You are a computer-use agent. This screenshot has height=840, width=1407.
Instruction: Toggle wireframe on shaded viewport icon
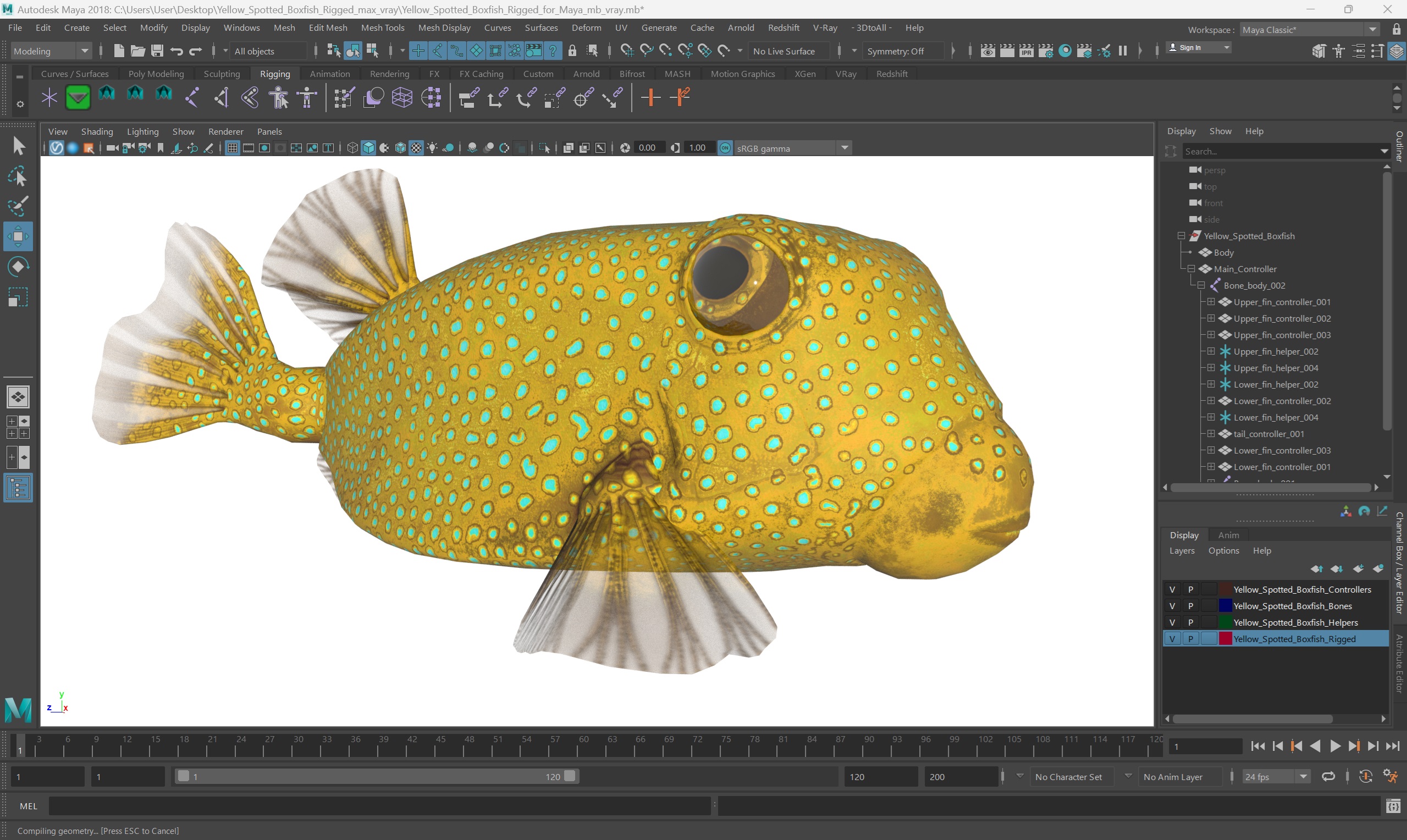tap(400, 148)
